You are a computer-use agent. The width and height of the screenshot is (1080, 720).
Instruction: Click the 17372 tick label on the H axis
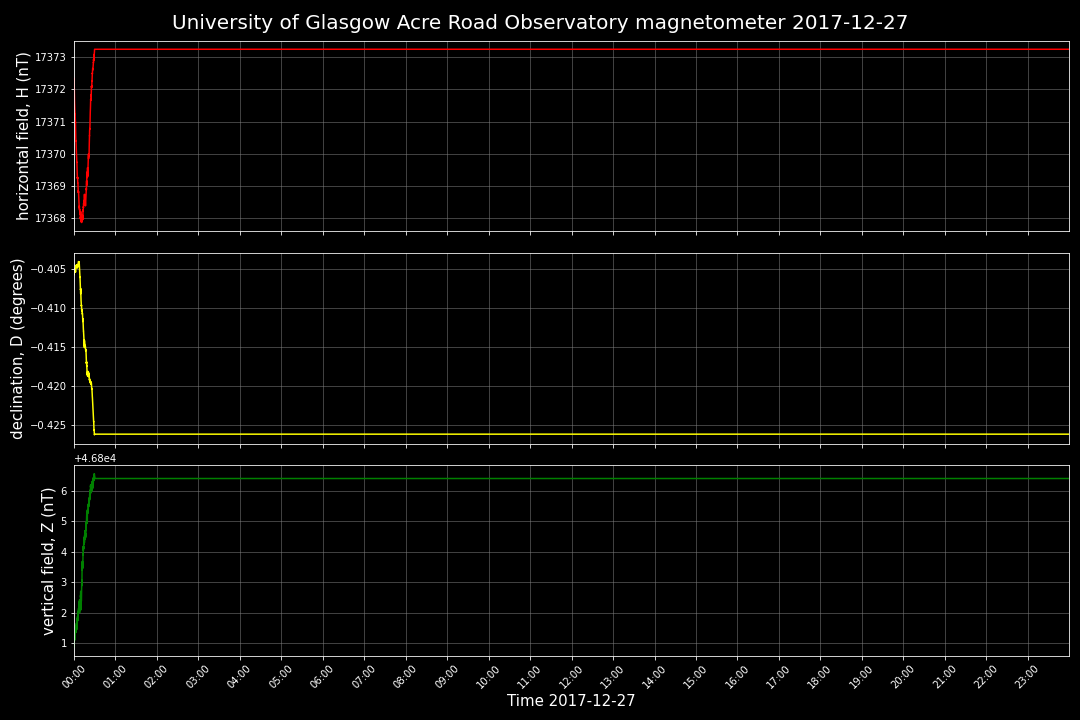click(x=50, y=90)
